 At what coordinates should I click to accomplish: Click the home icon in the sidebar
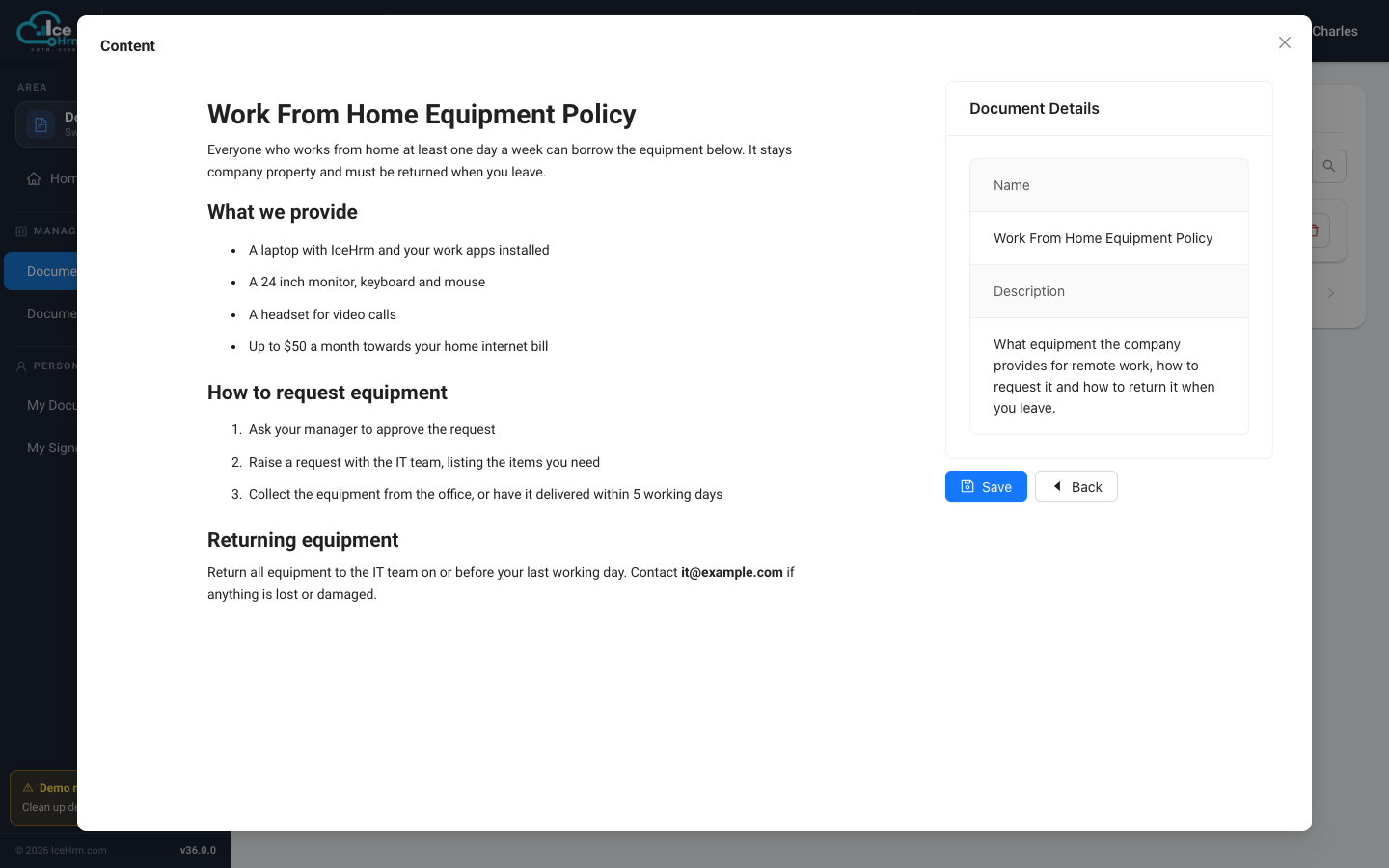tap(34, 178)
